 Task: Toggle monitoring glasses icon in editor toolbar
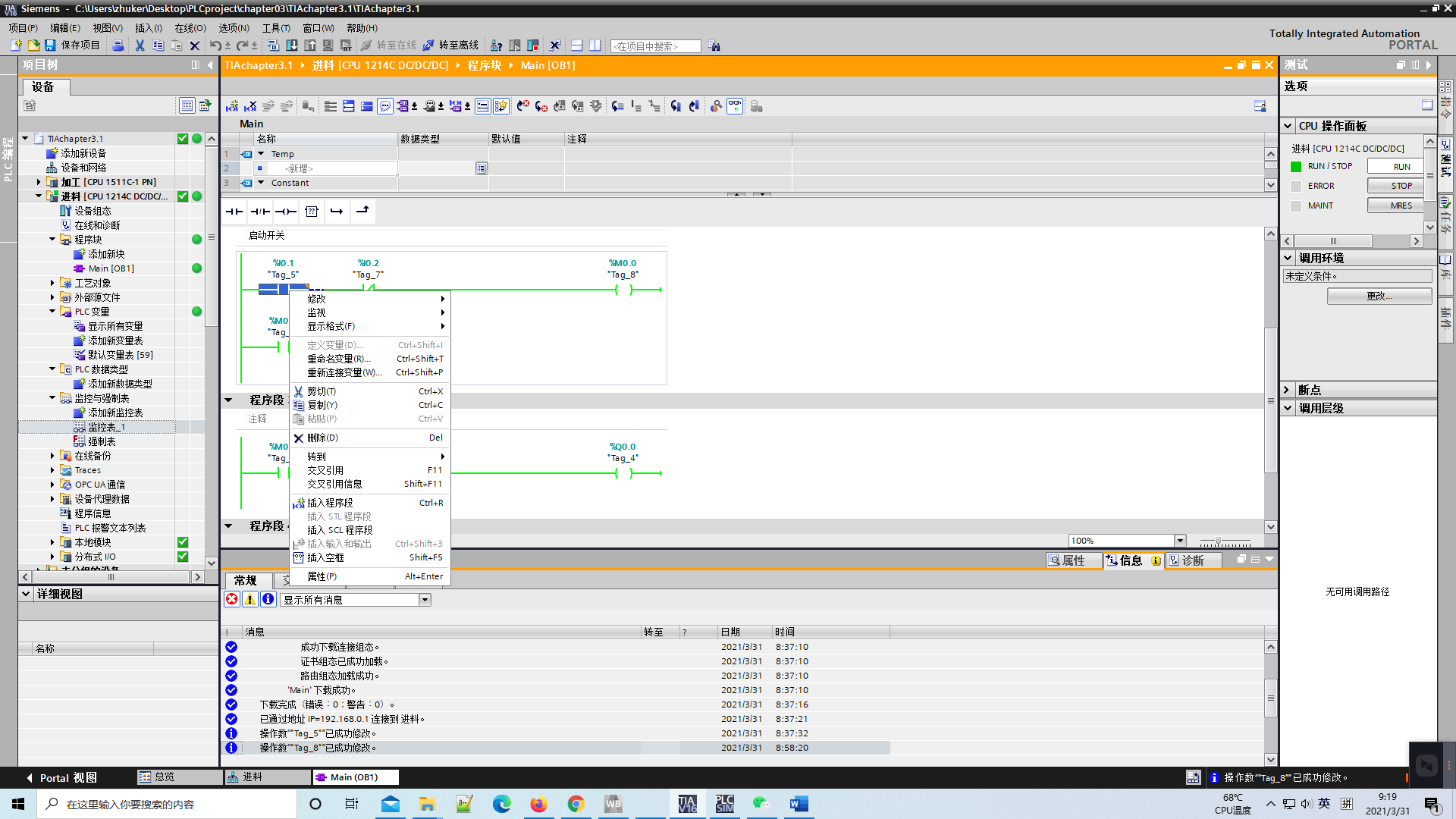[735, 107]
